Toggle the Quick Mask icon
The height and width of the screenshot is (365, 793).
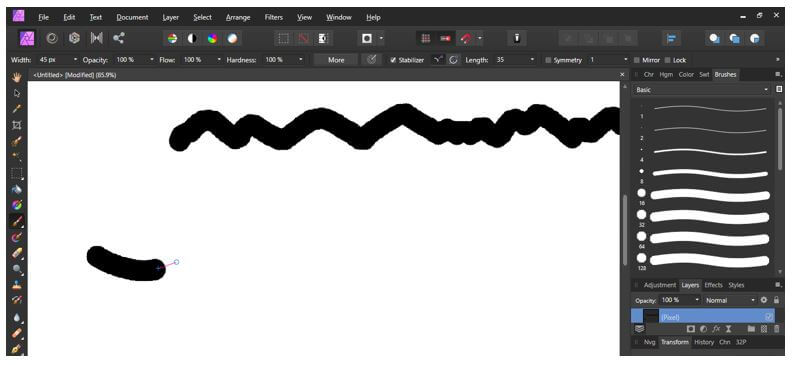(367, 38)
